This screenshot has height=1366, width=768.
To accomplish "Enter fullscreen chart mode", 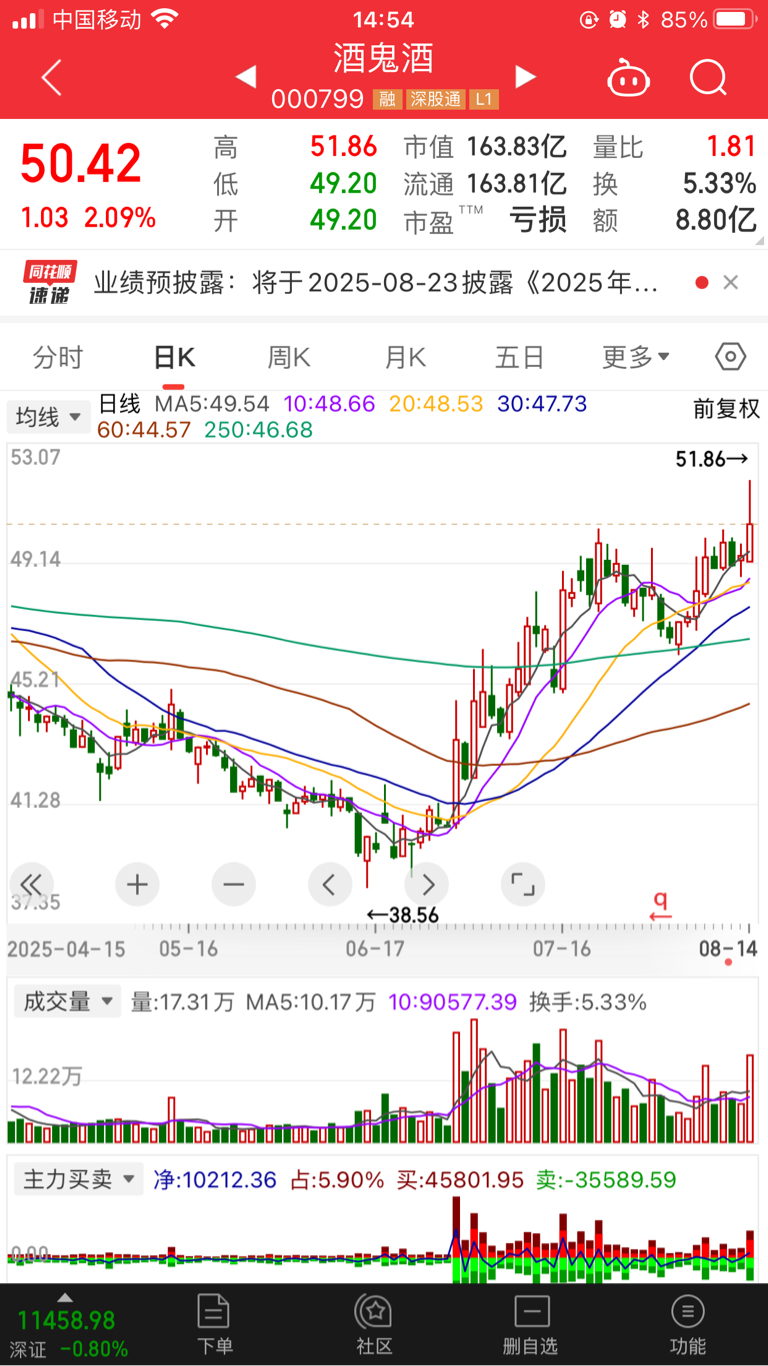I will point(523,884).
